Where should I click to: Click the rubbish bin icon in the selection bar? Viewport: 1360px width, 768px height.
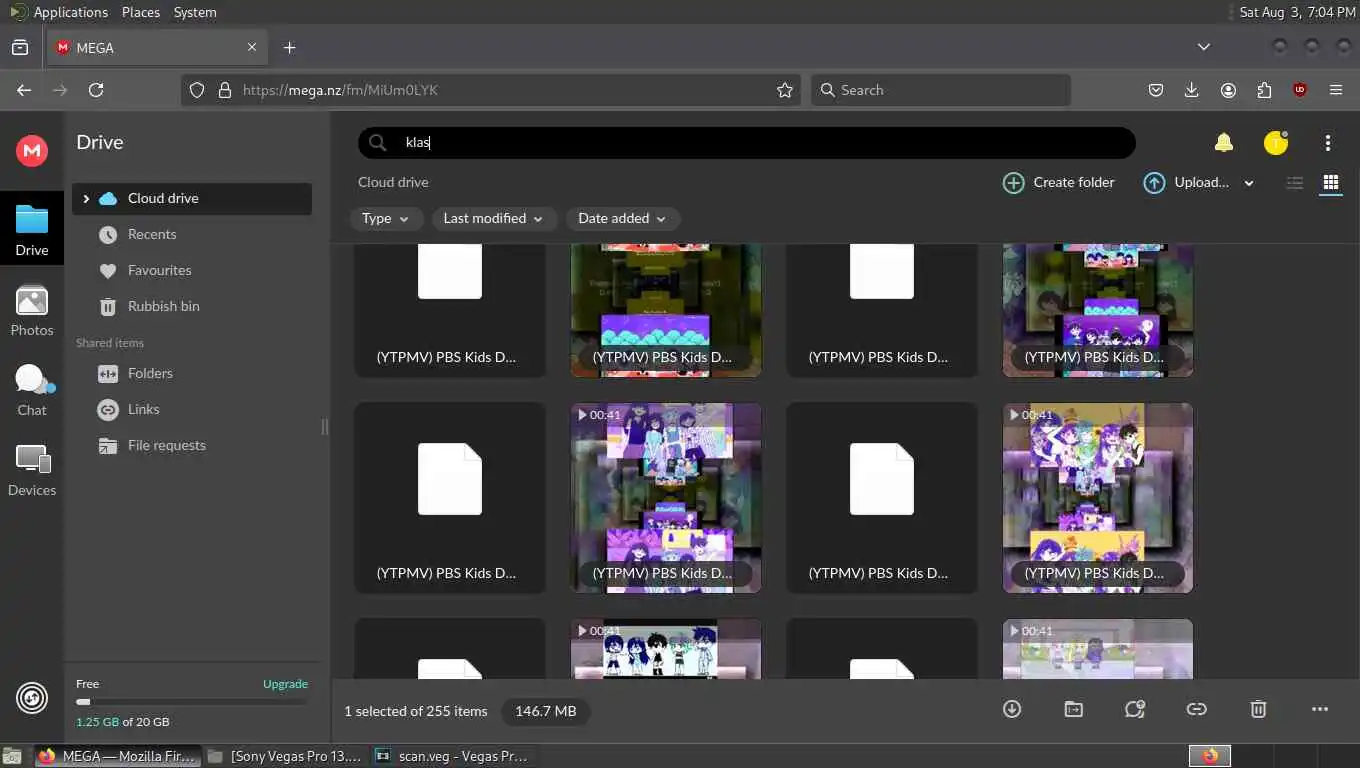[1258, 709]
